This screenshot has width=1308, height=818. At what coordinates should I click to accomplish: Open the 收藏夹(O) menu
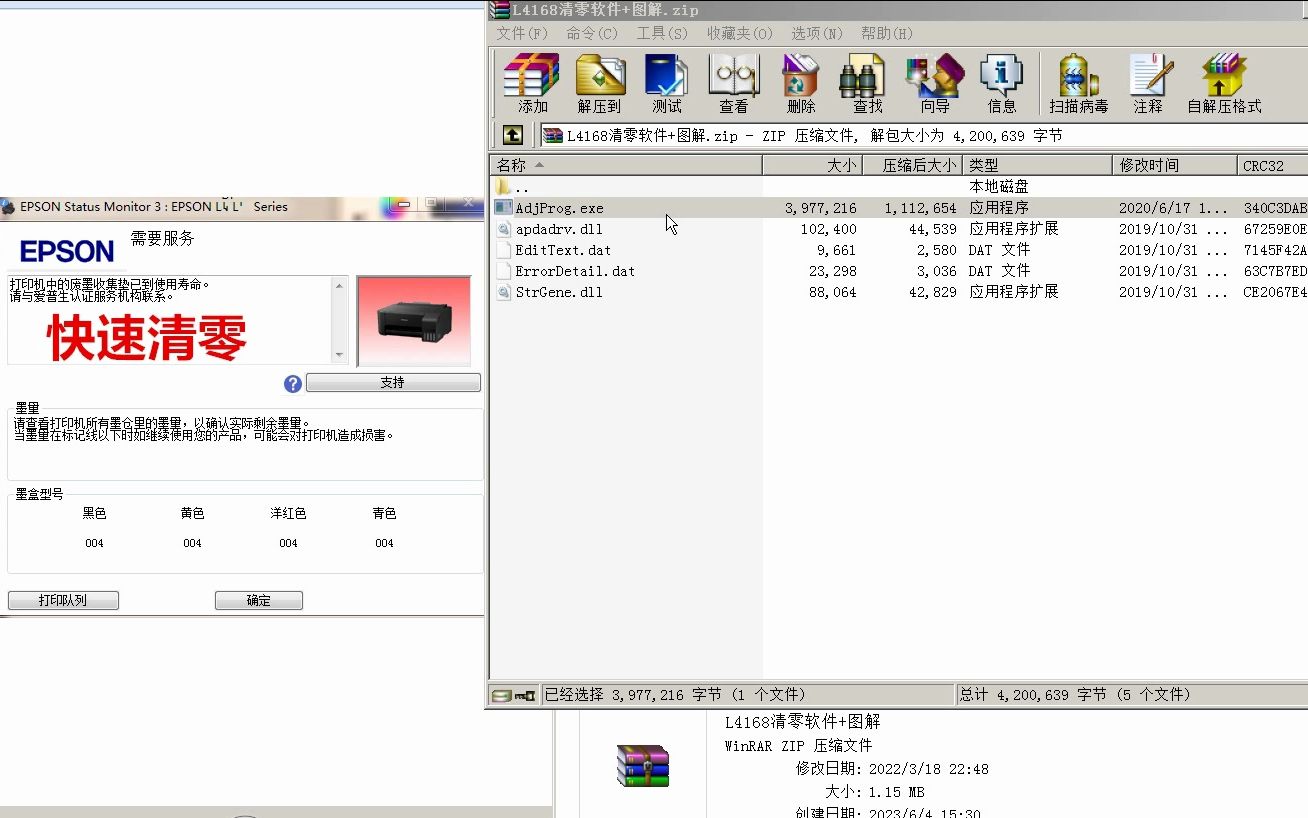click(740, 33)
